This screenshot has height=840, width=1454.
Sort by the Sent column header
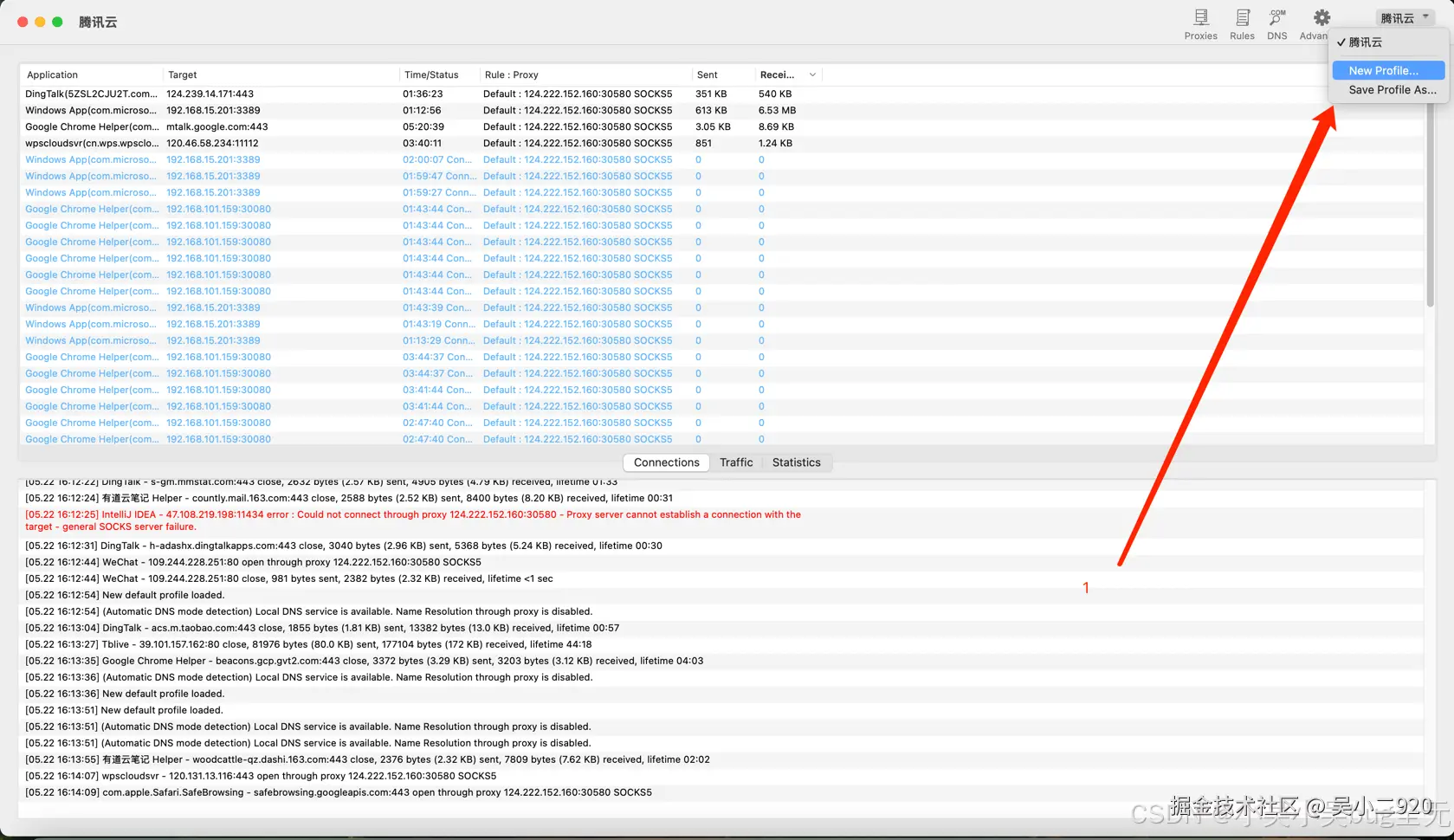click(722, 74)
